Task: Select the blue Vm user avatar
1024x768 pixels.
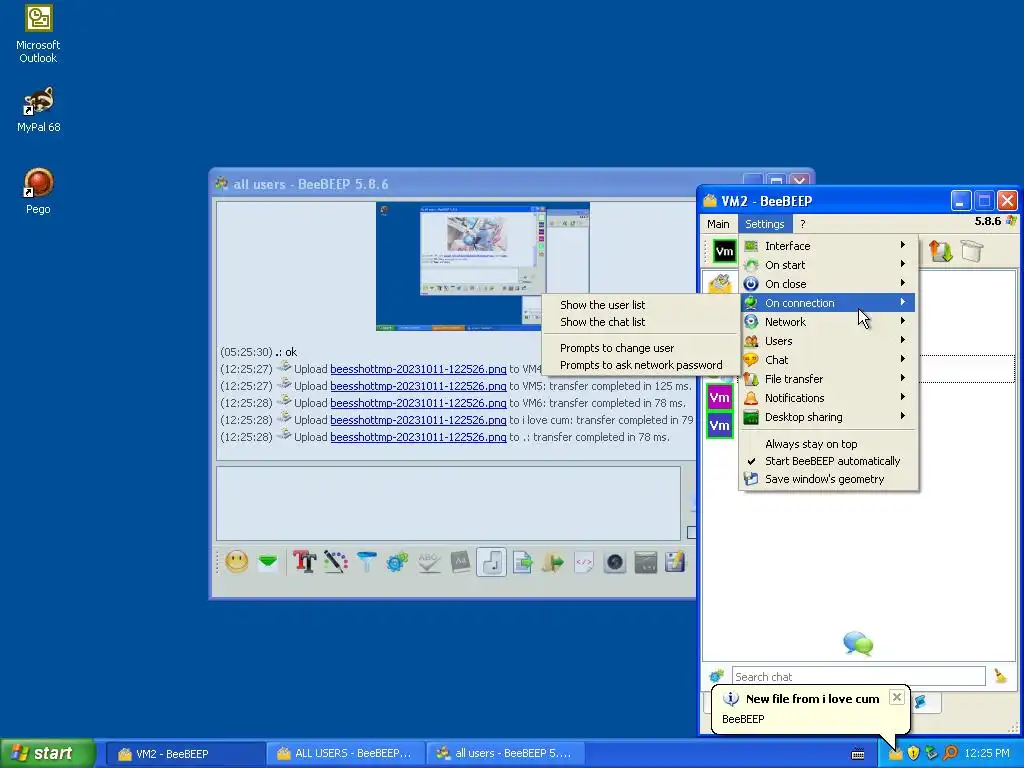Action: 720,426
